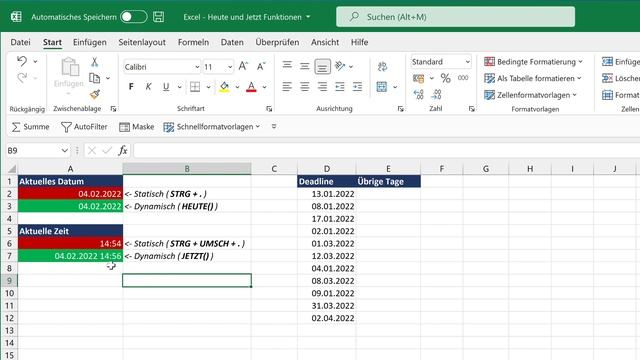The image size is (640, 360).
Task: Switch to the Einfügen ribbon tab
Action: (x=89, y=42)
